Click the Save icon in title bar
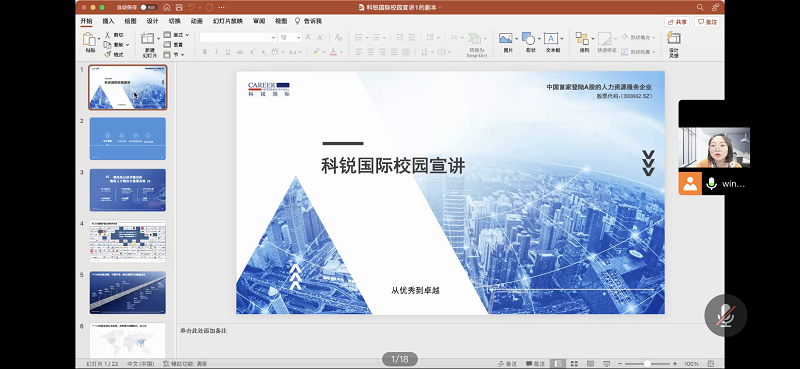Image resolution: width=800 pixels, height=369 pixels. [179, 8]
